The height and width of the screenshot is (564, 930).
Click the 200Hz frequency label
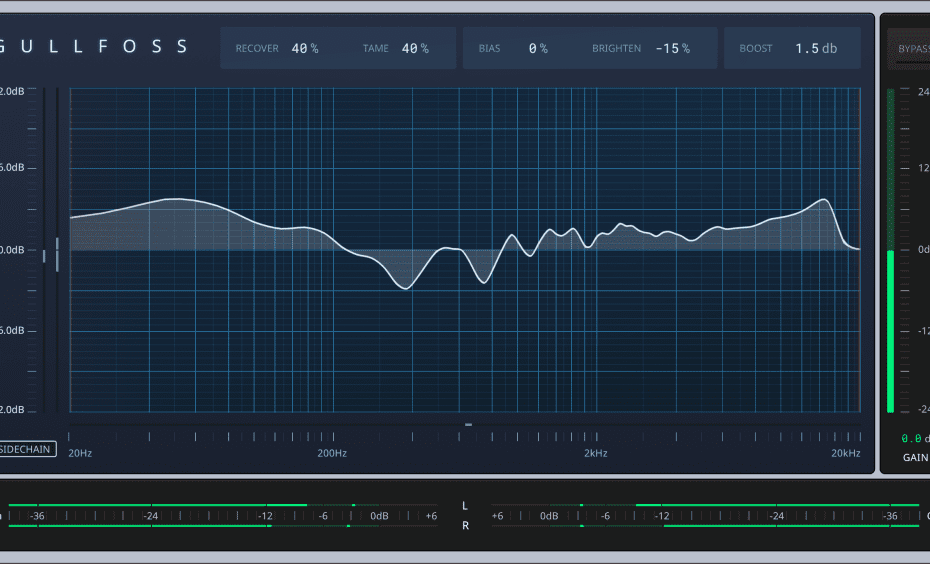click(x=332, y=453)
